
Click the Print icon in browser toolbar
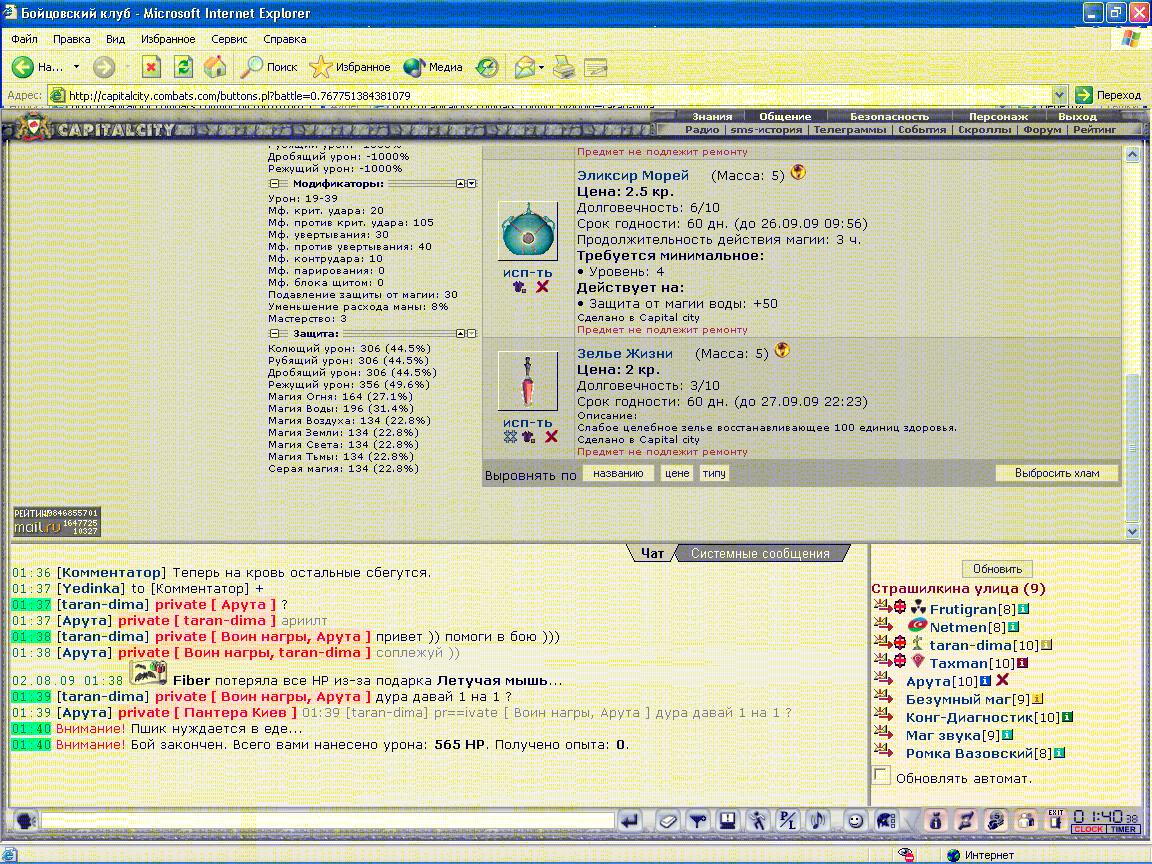point(564,68)
